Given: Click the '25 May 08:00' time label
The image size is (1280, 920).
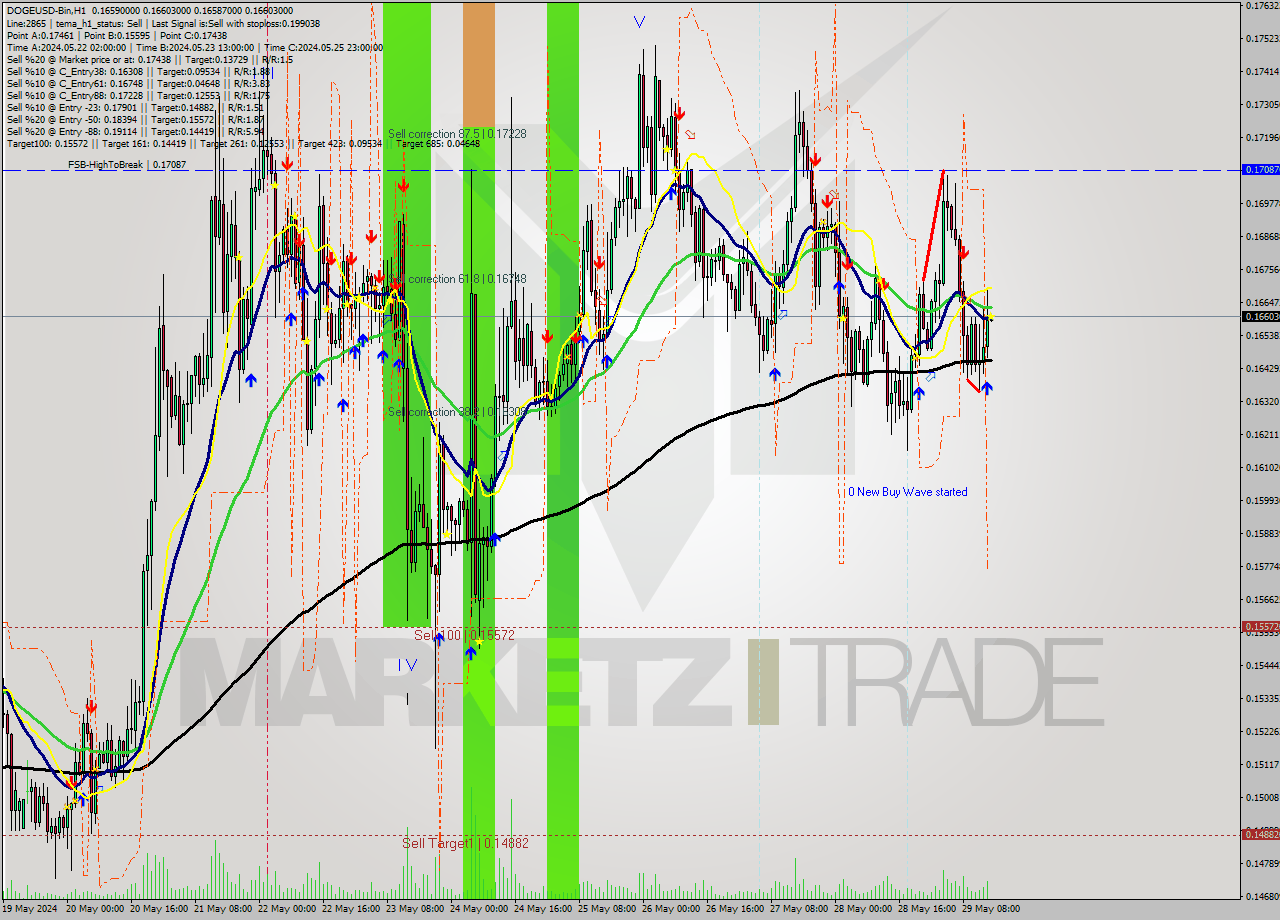Looking at the screenshot, I should (x=606, y=909).
